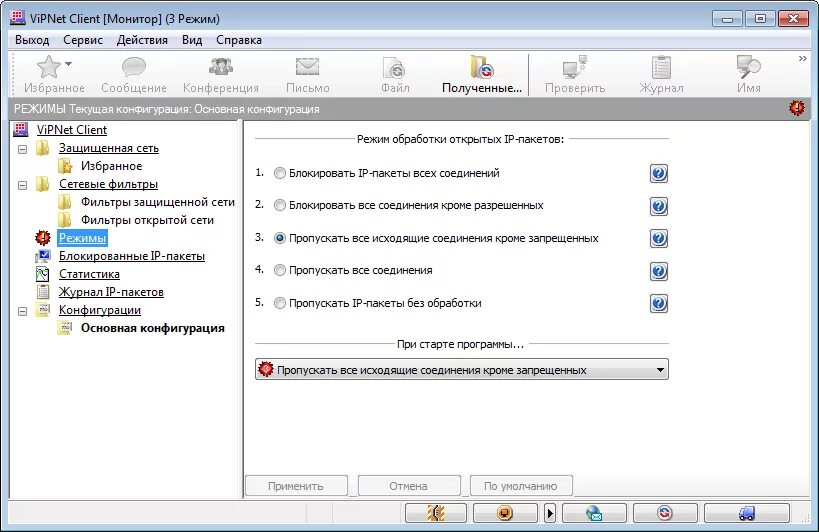Click the blue truck status bar button
This screenshot has height=532, width=819.
click(x=746, y=513)
